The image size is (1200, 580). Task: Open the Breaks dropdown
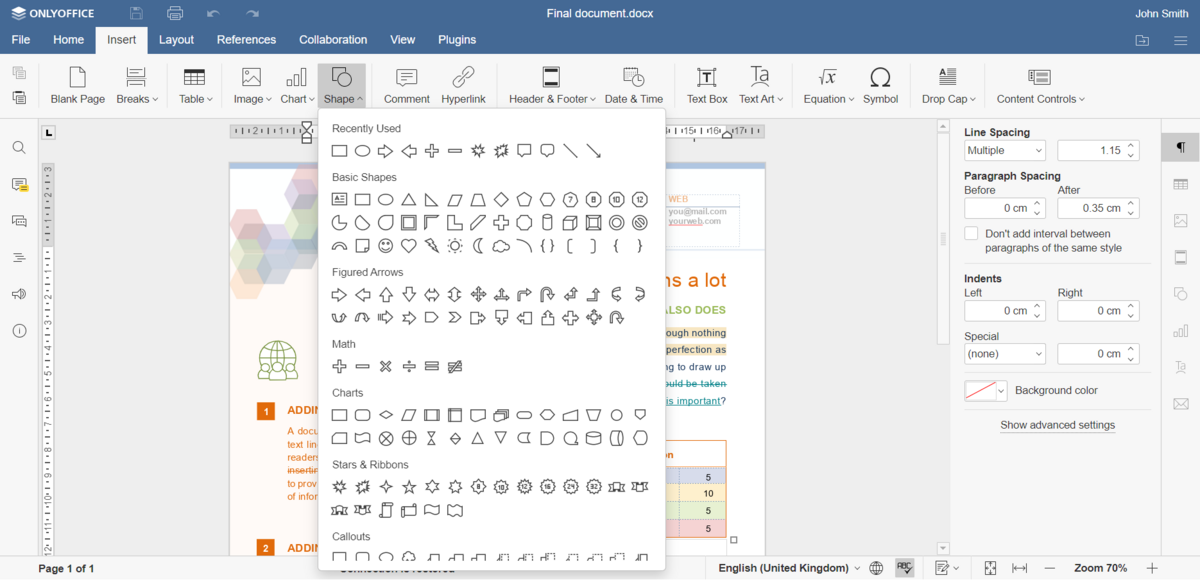137,86
